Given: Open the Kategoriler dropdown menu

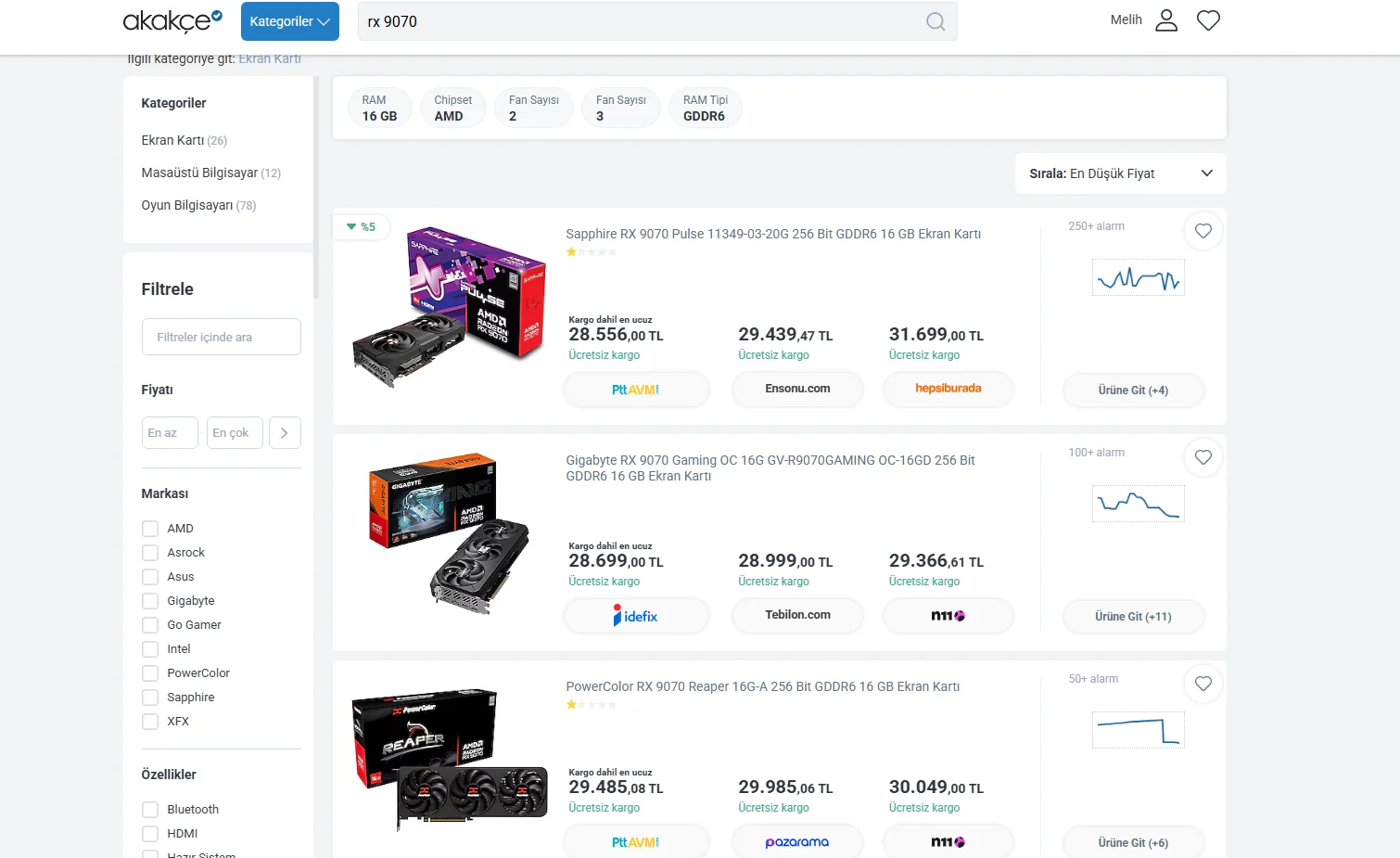Looking at the screenshot, I should 290,21.
